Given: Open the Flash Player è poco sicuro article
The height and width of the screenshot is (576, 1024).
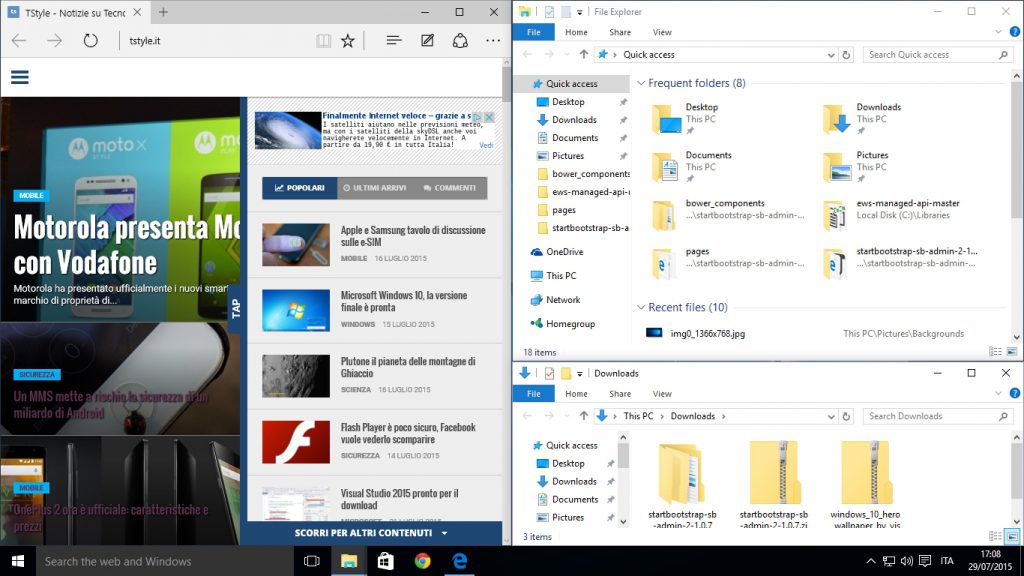Looking at the screenshot, I should point(408,433).
